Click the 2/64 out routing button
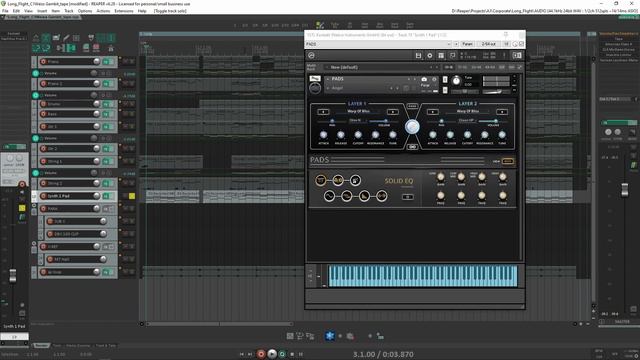The width and height of the screenshot is (640, 360). click(488, 44)
